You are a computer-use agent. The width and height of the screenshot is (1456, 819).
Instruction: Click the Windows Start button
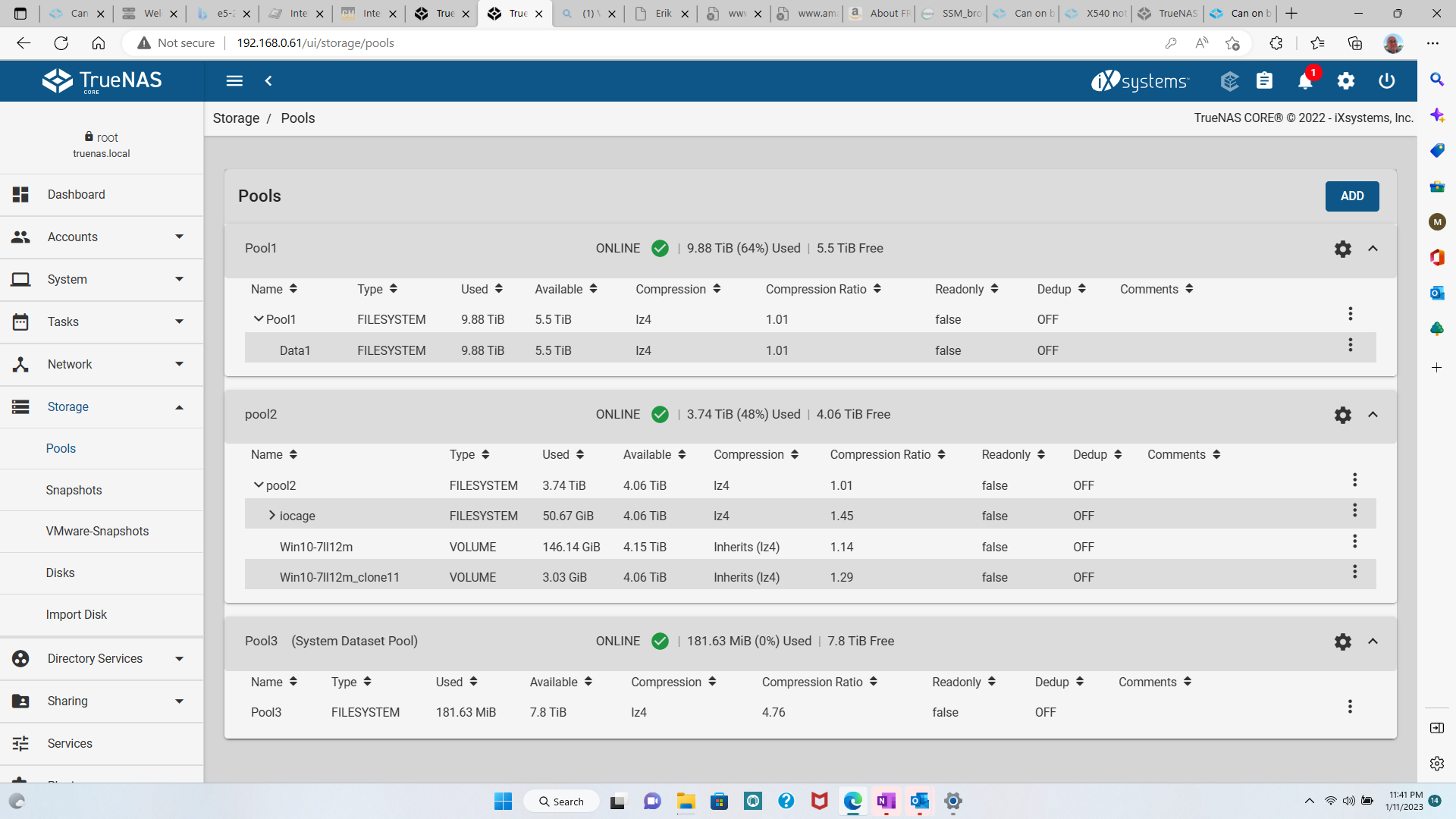[x=503, y=801]
